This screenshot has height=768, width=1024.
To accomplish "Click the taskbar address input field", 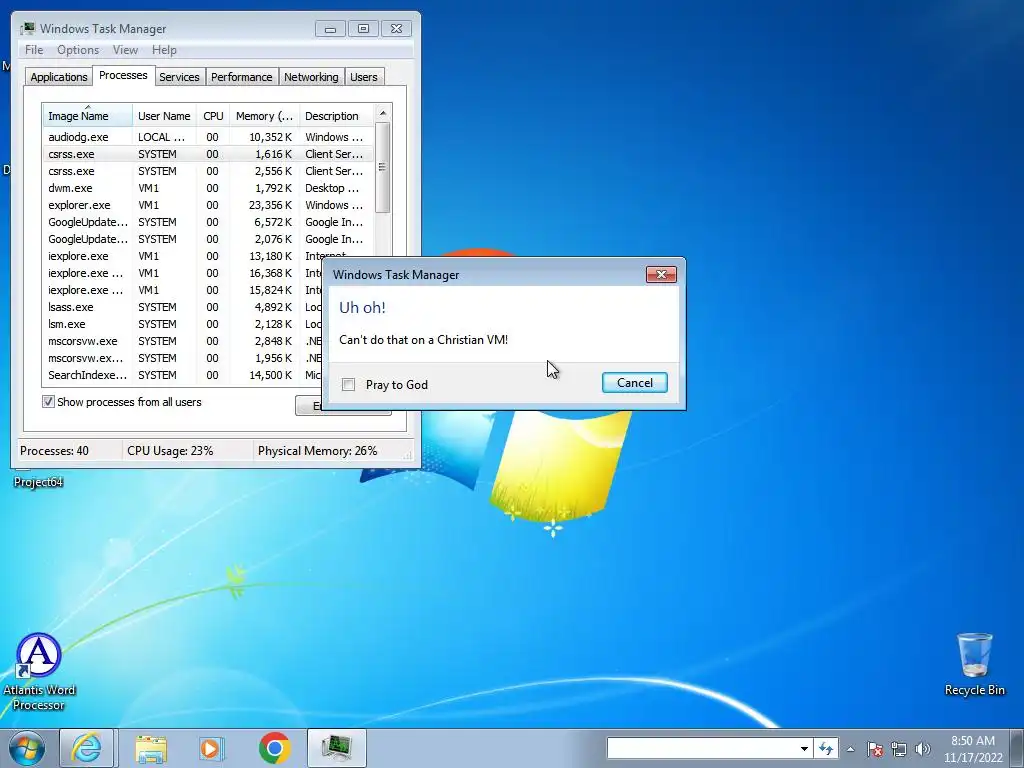I will tap(701, 748).
